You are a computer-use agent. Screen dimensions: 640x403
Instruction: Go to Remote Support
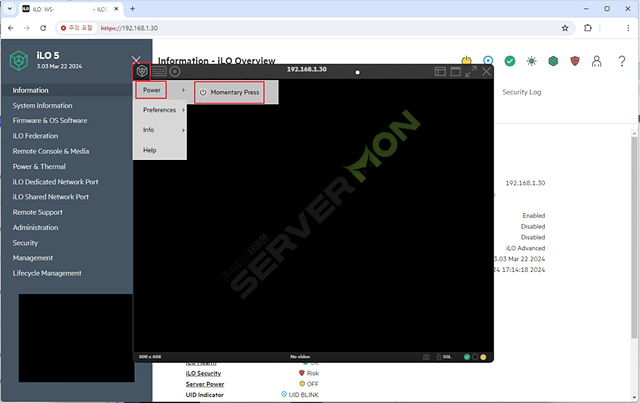click(37, 212)
